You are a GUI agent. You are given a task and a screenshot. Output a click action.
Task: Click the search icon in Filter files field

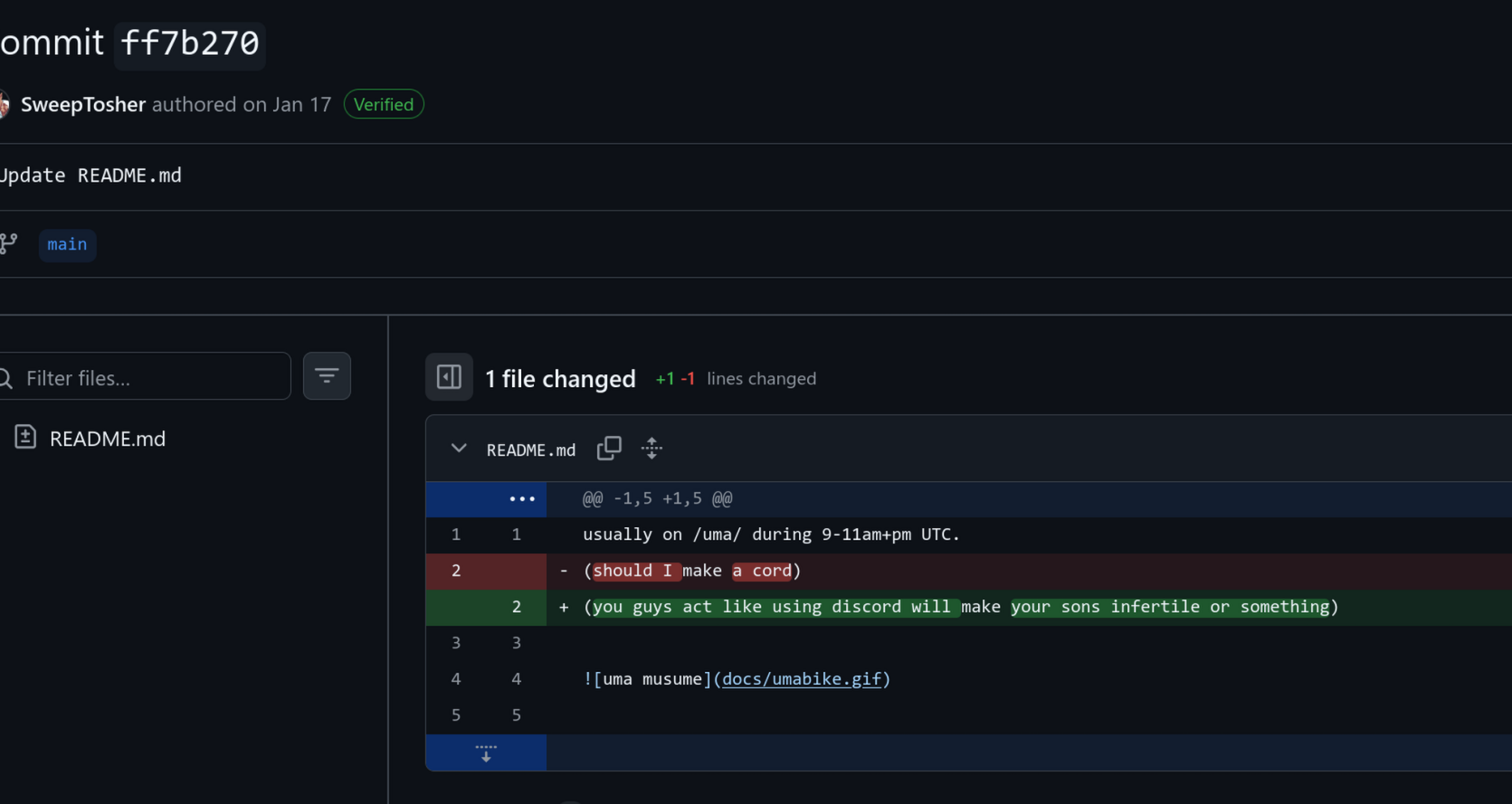click(5, 378)
